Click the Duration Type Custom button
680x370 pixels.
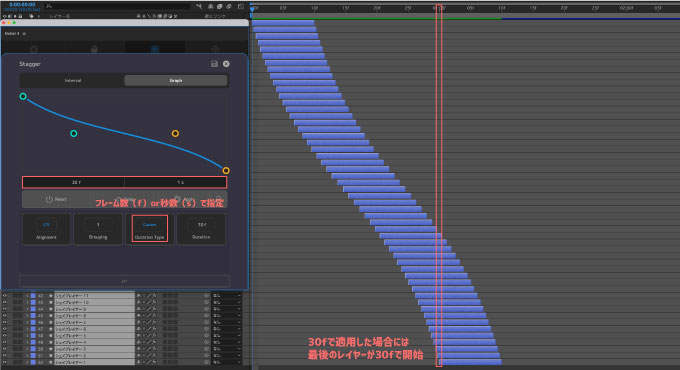pyautogui.click(x=150, y=229)
